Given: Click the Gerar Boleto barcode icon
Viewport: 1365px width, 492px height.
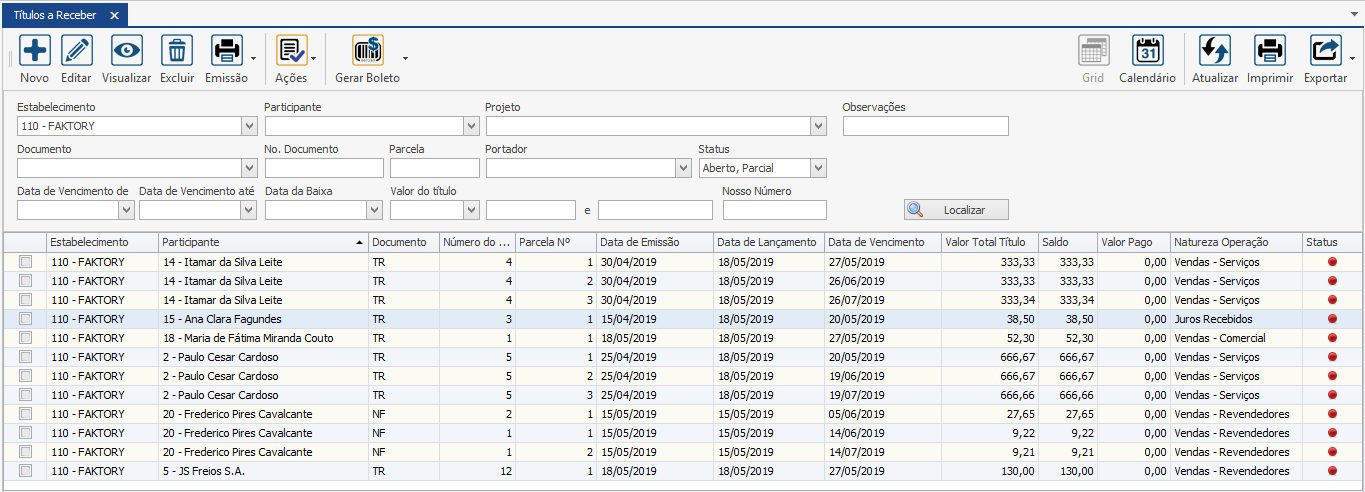Looking at the screenshot, I should tap(367, 51).
